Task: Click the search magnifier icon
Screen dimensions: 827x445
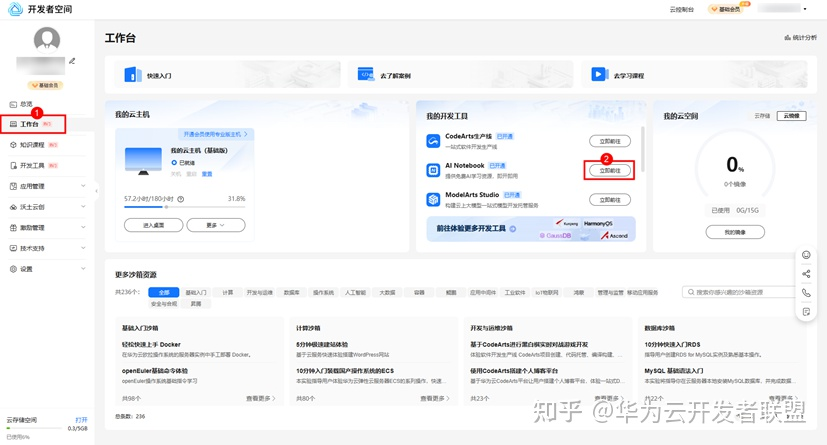Action: tap(690, 292)
